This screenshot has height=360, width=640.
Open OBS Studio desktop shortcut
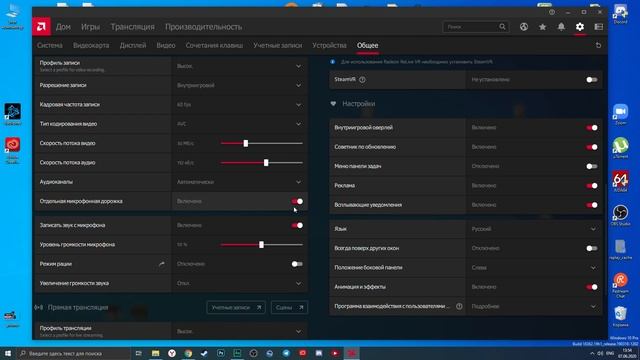620,216
